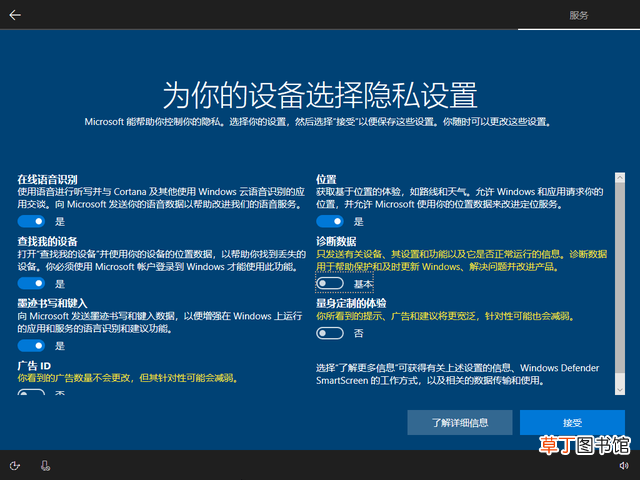Click the 广告 ID heading

34,366
